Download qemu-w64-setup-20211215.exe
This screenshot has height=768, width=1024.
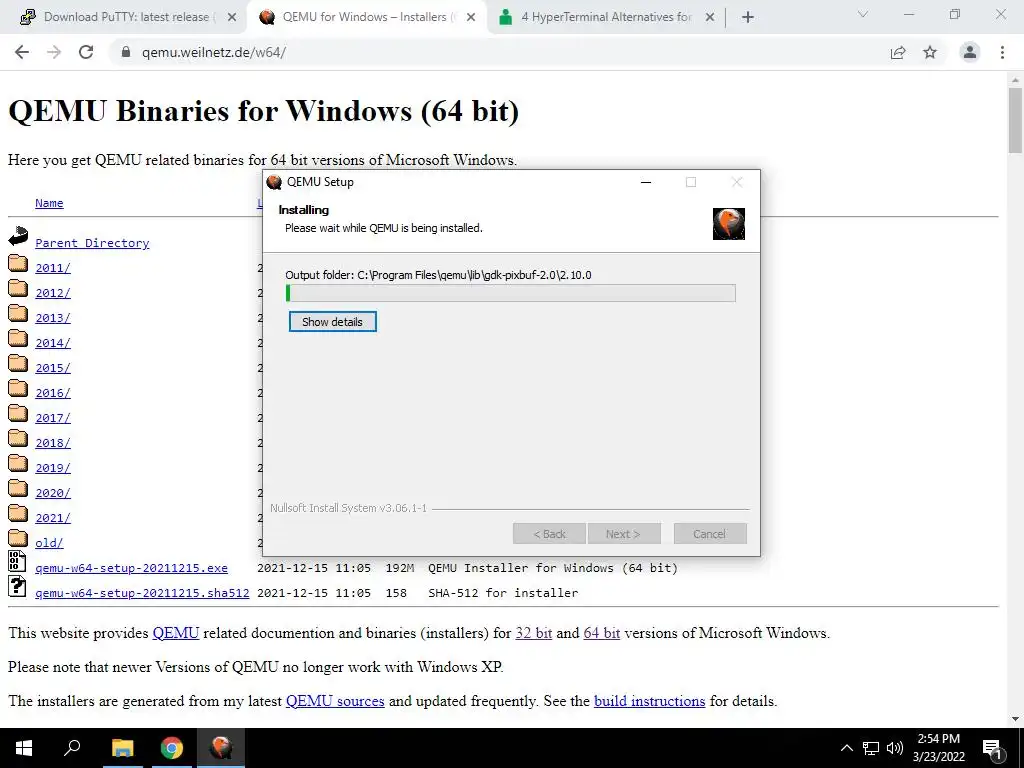tap(131, 568)
